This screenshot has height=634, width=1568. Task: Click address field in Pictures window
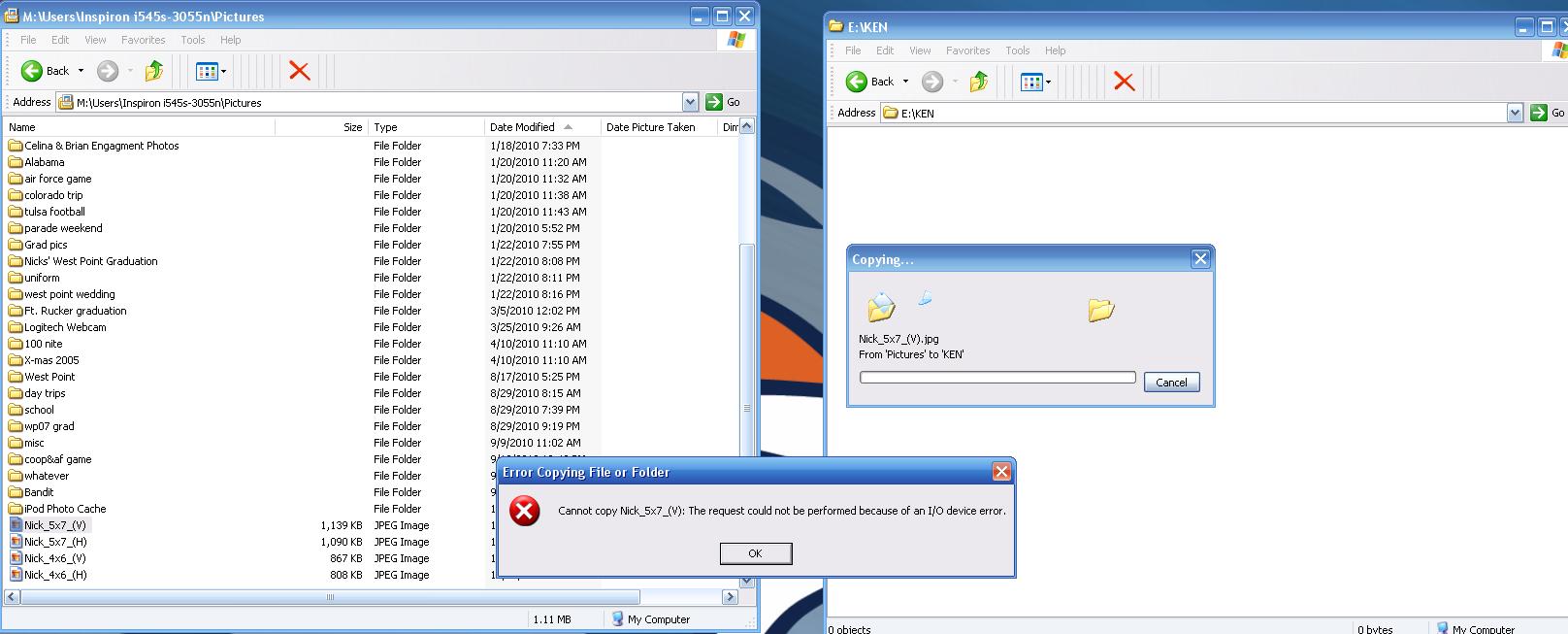370,102
